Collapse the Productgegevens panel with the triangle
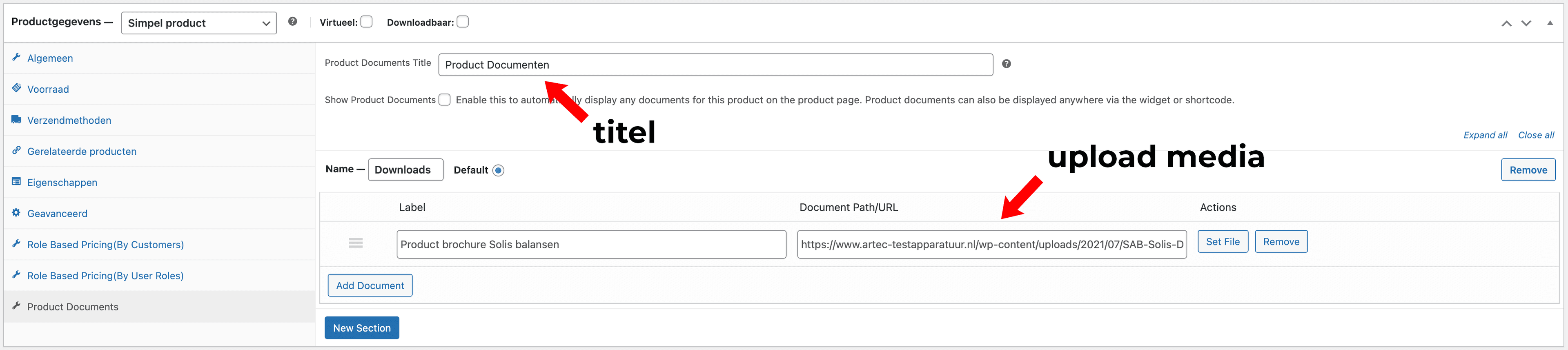This screenshot has width=1568, height=350. coord(1550,23)
